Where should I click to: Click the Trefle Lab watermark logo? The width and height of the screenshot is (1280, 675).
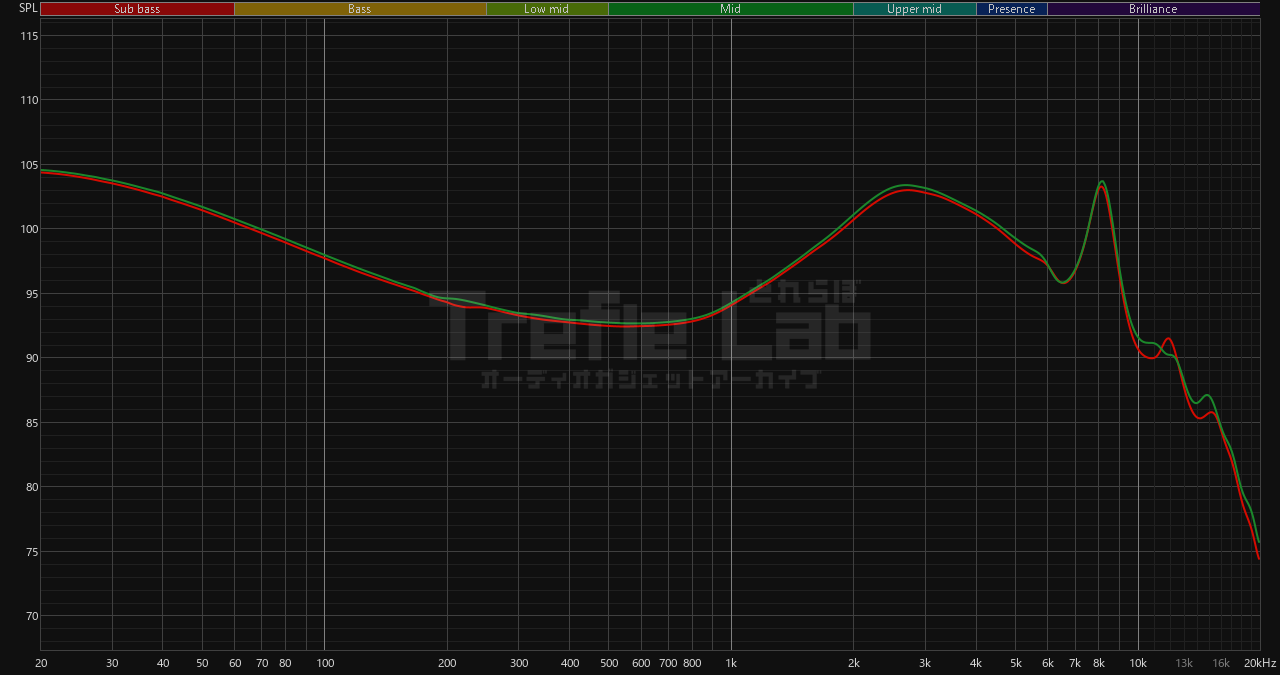[x=660, y=322]
